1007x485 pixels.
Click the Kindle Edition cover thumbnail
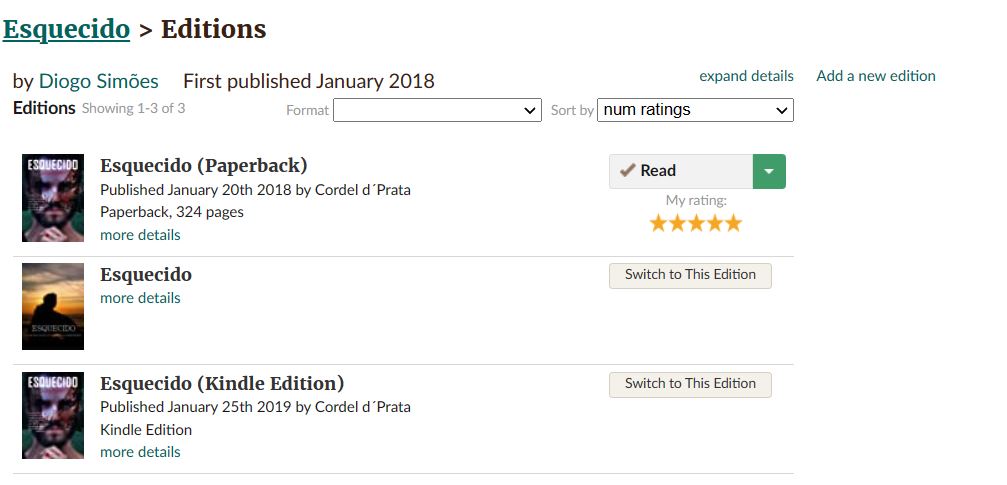tap(53, 415)
